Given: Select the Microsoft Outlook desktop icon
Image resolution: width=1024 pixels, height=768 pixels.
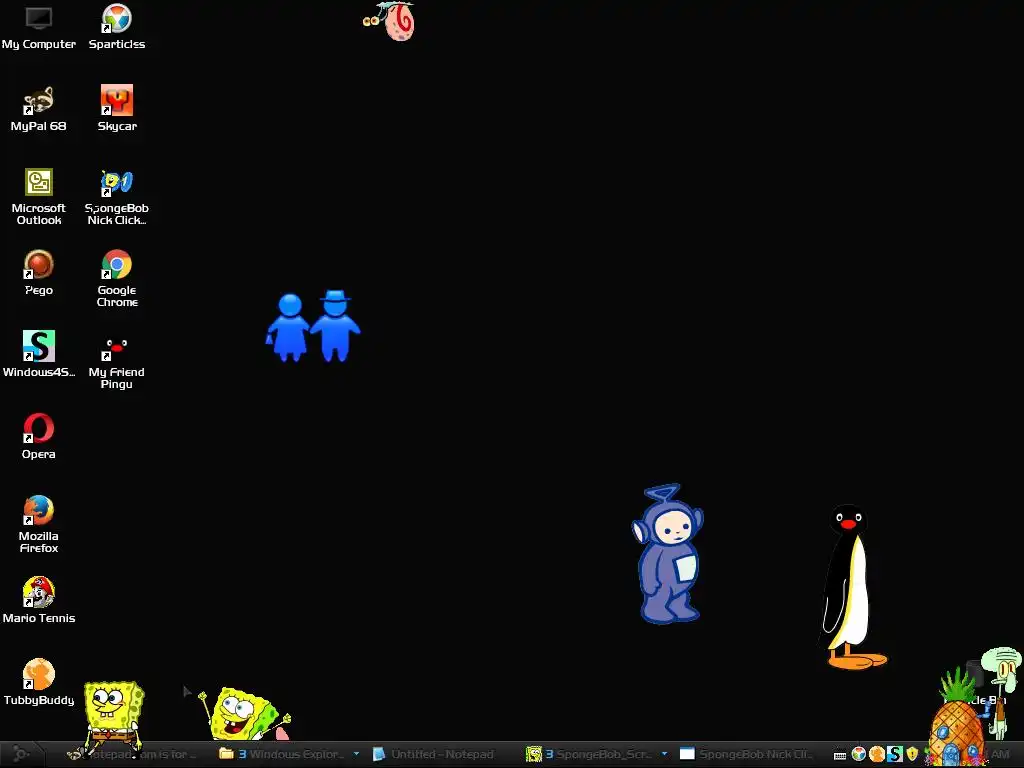Looking at the screenshot, I should (x=39, y=197).
